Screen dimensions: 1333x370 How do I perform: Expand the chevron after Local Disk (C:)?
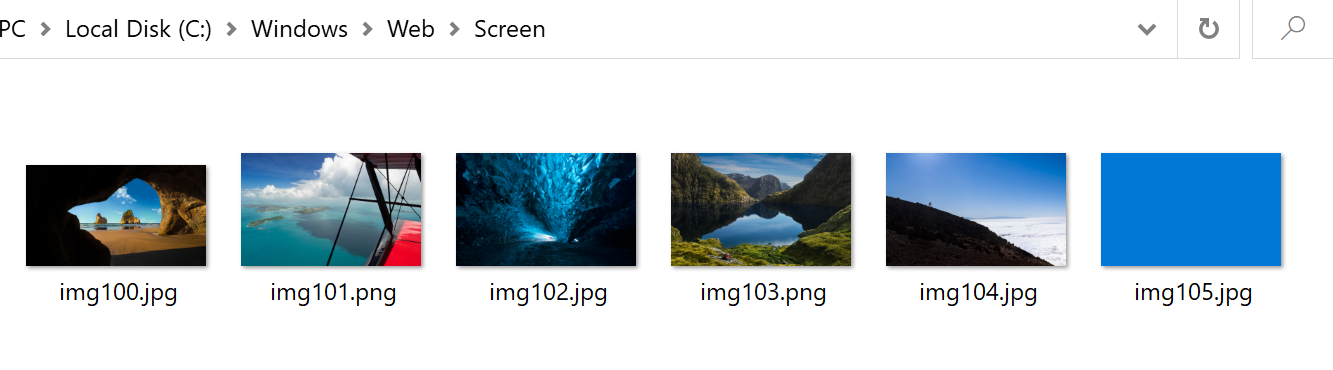[231, 30]
